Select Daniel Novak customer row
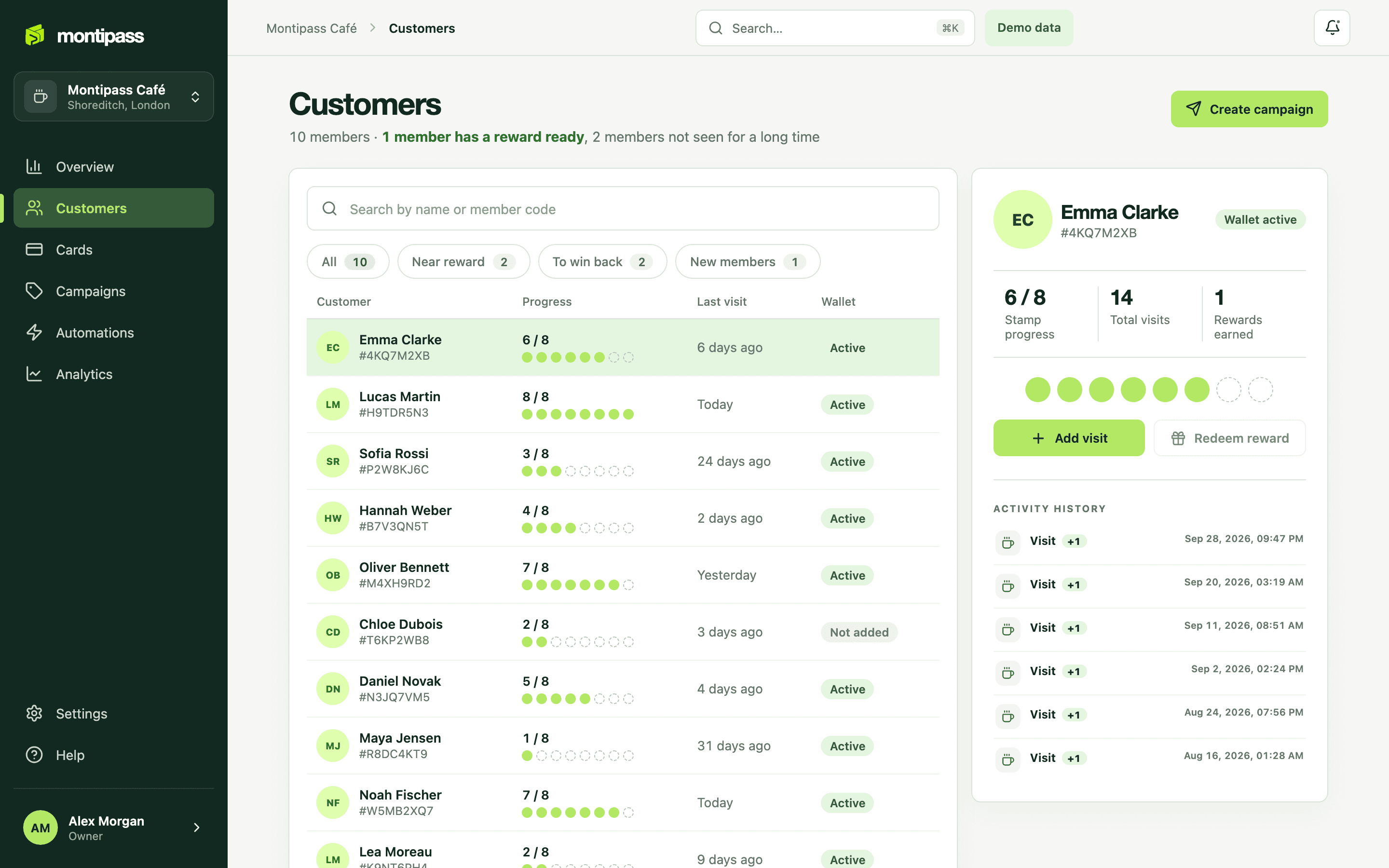 (x=623, y=688)
